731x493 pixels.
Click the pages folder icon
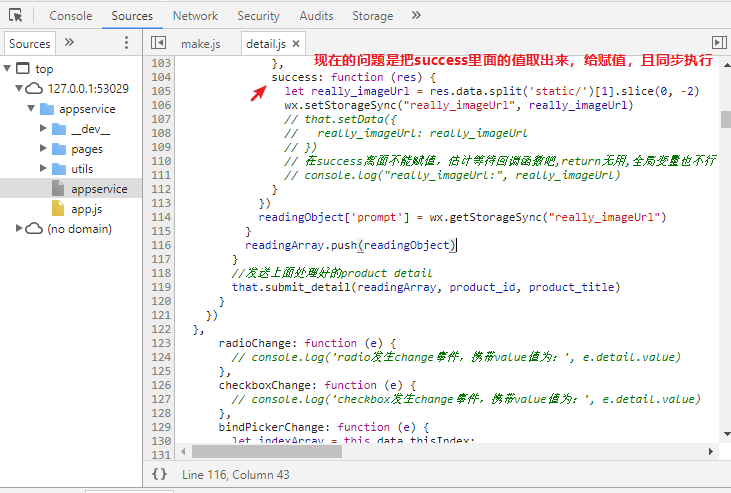59,149
